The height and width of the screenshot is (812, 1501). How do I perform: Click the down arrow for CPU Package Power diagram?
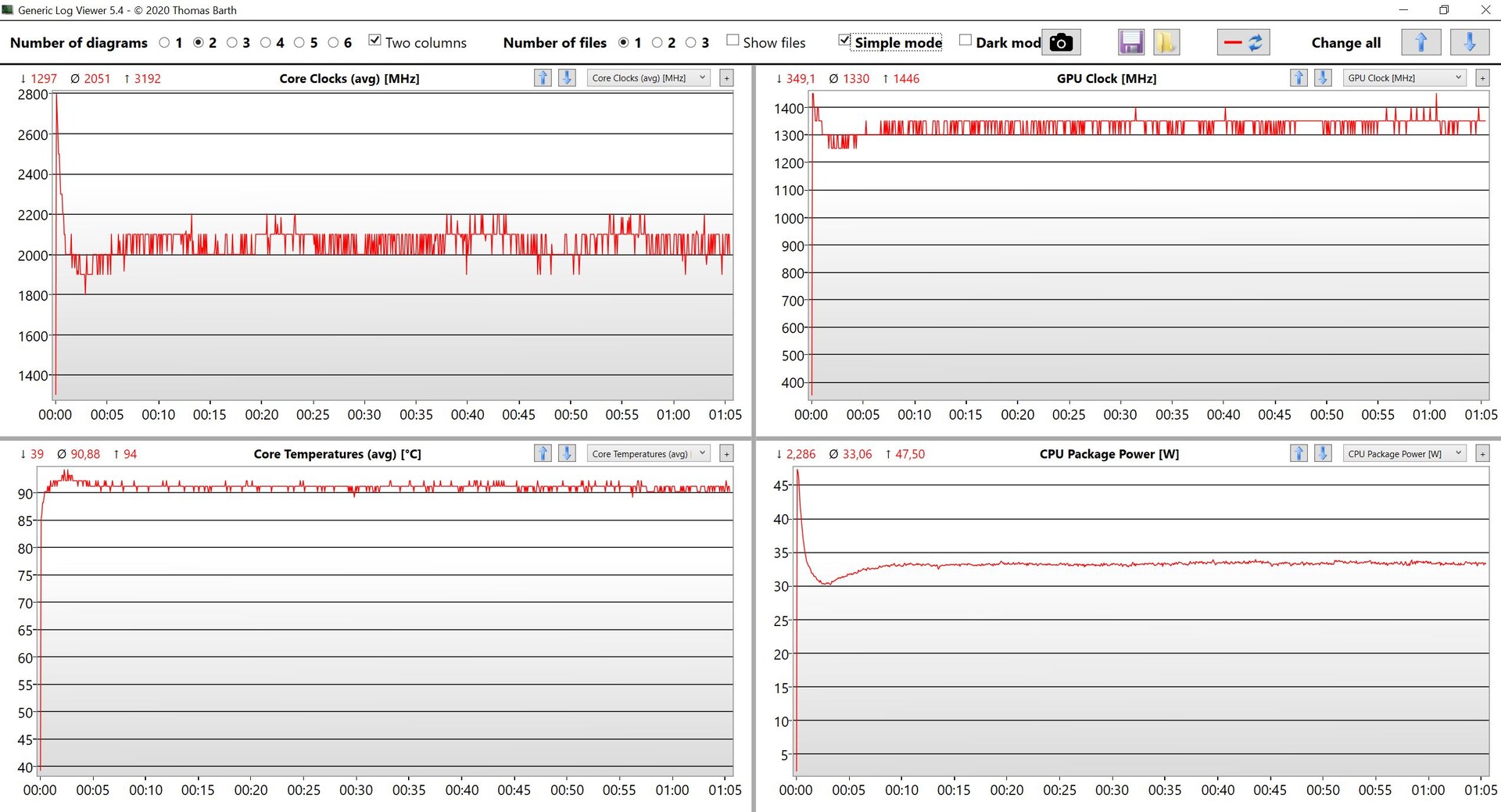tap(1323, 453)
